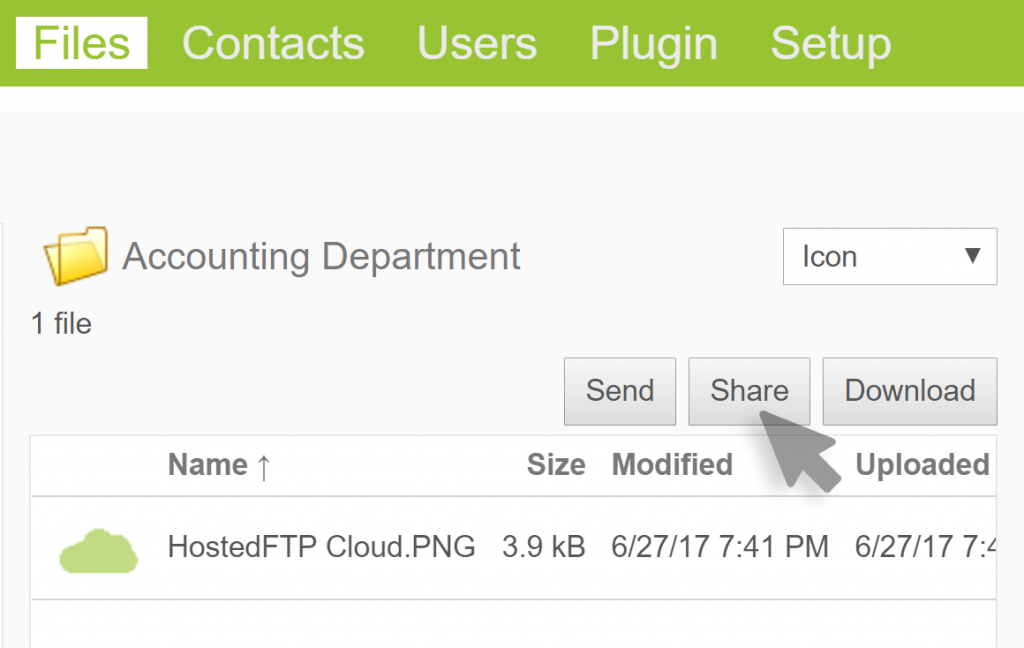Toggle the ascending sort arrow
The width and height of the screenshot is (1024, 648).
click(x=264, y=466)
